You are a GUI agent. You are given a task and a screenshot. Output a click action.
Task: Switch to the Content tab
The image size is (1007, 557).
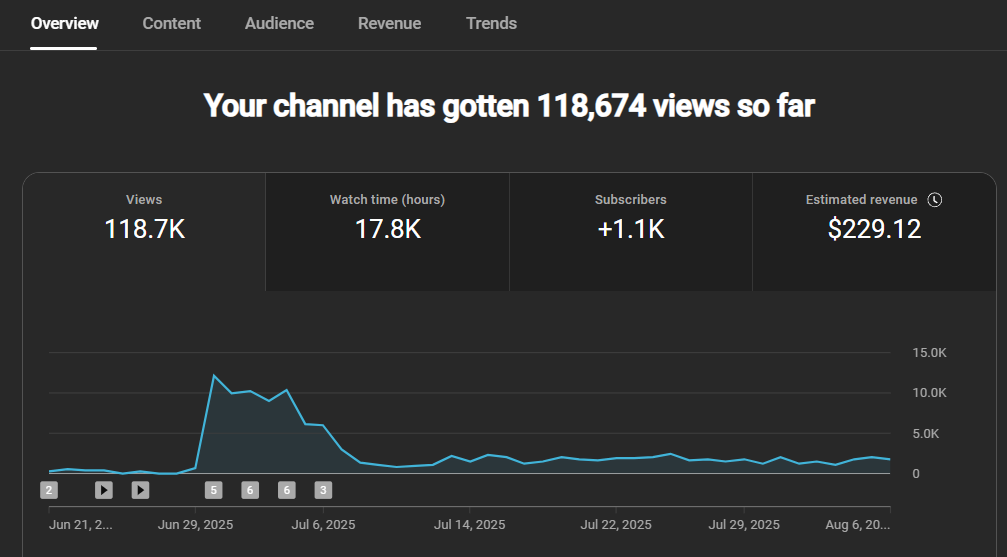tap(171, 23)
